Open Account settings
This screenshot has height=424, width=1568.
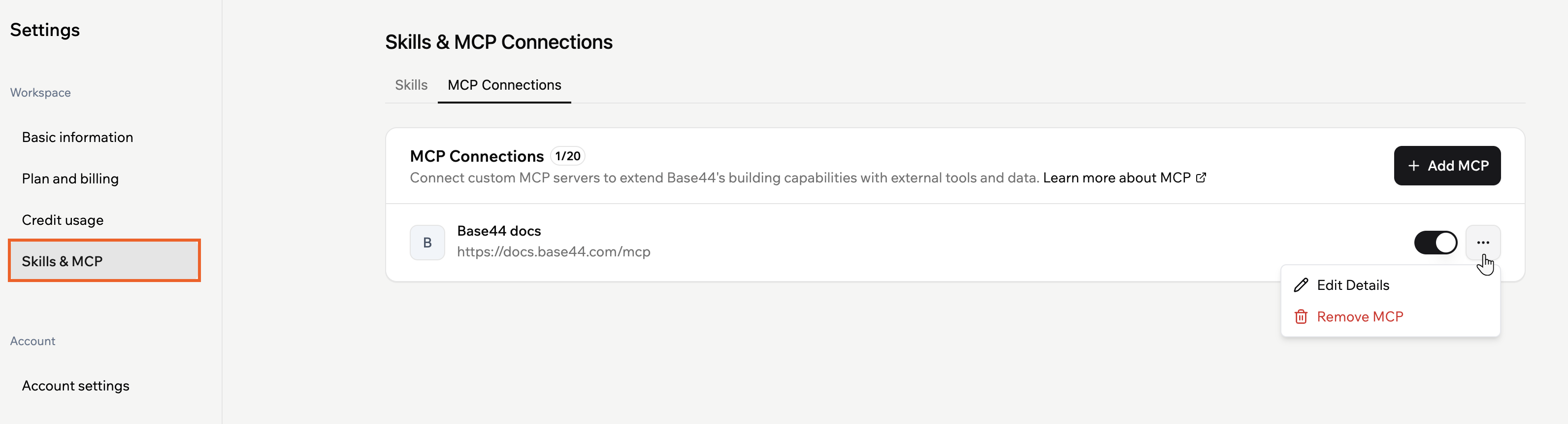75,385
